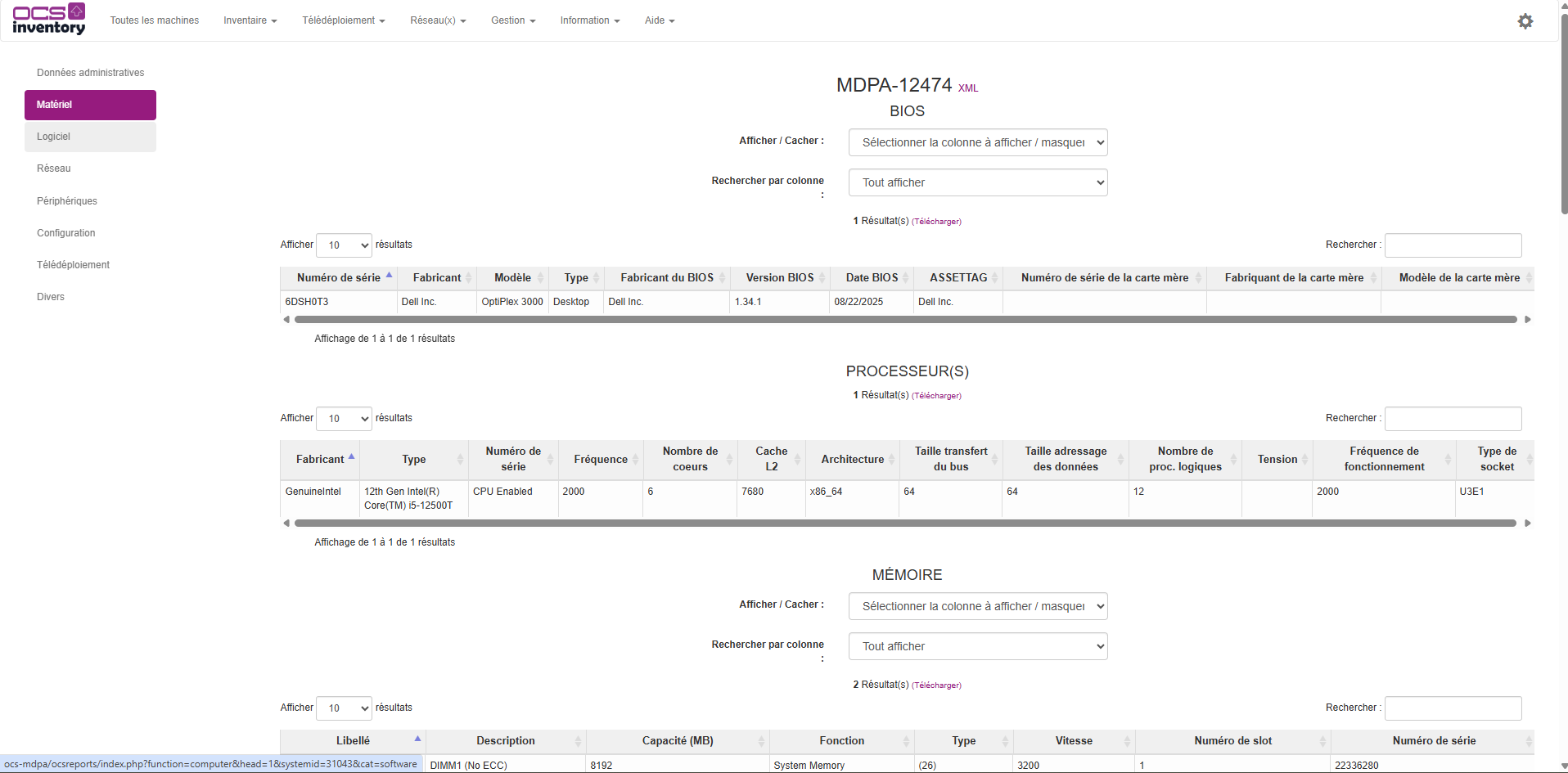Sort memory table by Libellé column
Screen dimensions: 1568x773
[x=353, y=741]
